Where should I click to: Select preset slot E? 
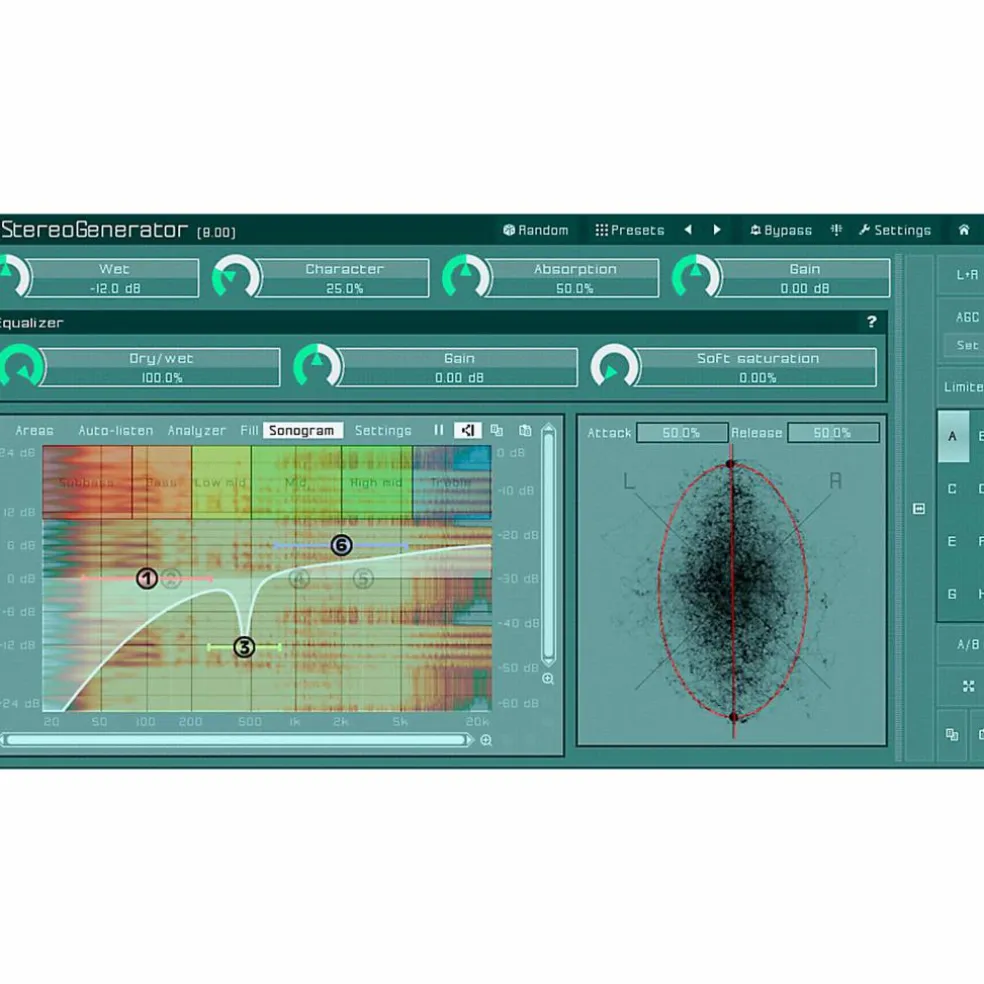[x=953, y=542]
